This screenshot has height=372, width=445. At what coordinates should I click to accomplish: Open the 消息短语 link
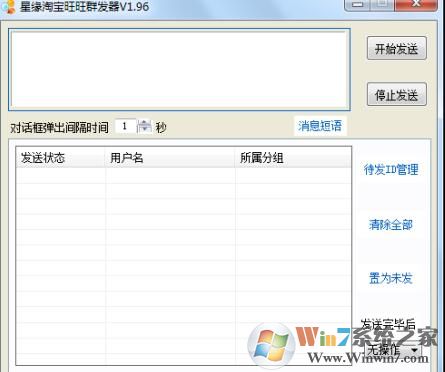320,126
